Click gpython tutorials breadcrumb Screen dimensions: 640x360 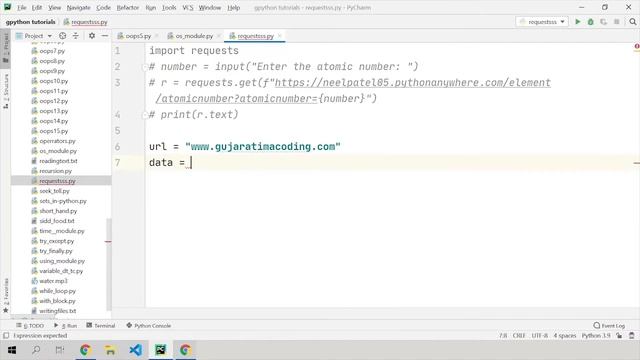[x=30, y=22]
